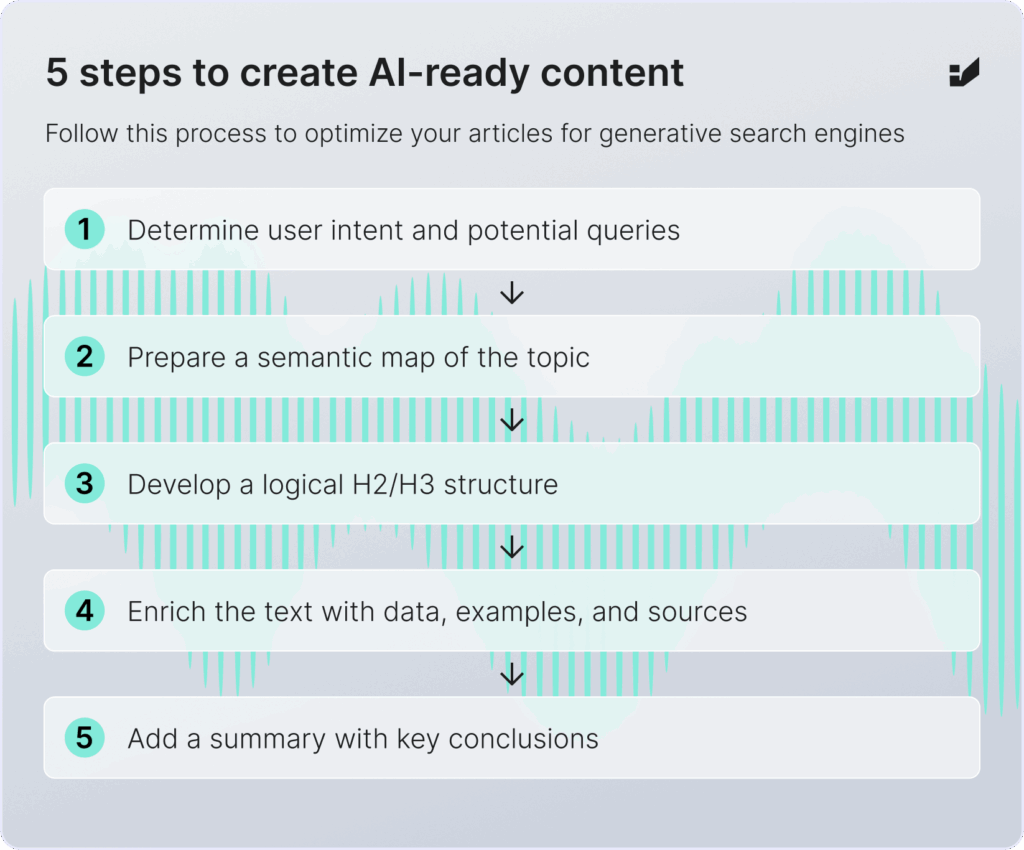This screenshot has height=850, width=1024.
Task: Click empty right end of step 5 card
Action: [x=900, y=738]
